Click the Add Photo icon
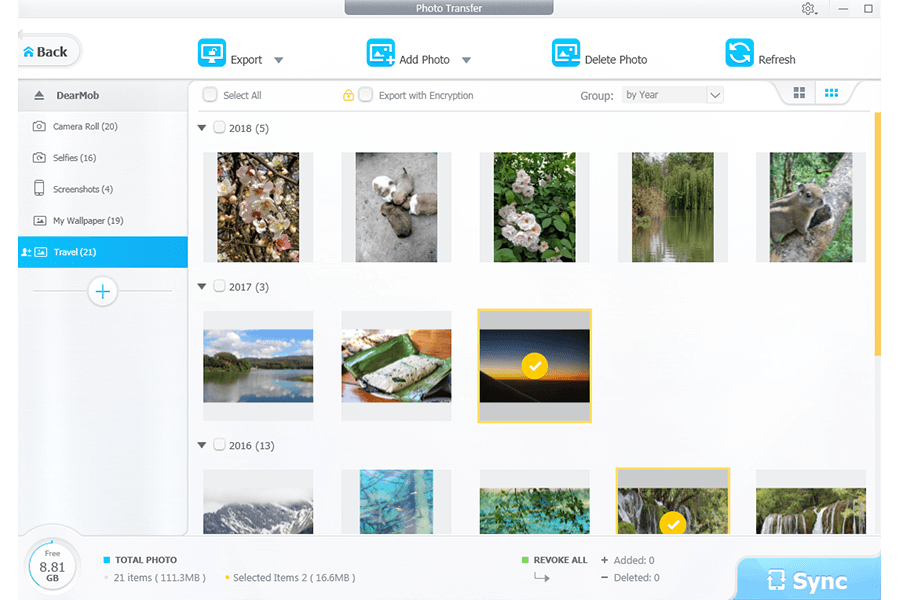This screenshot has width=900, height=600. click(x=381, y=54)
